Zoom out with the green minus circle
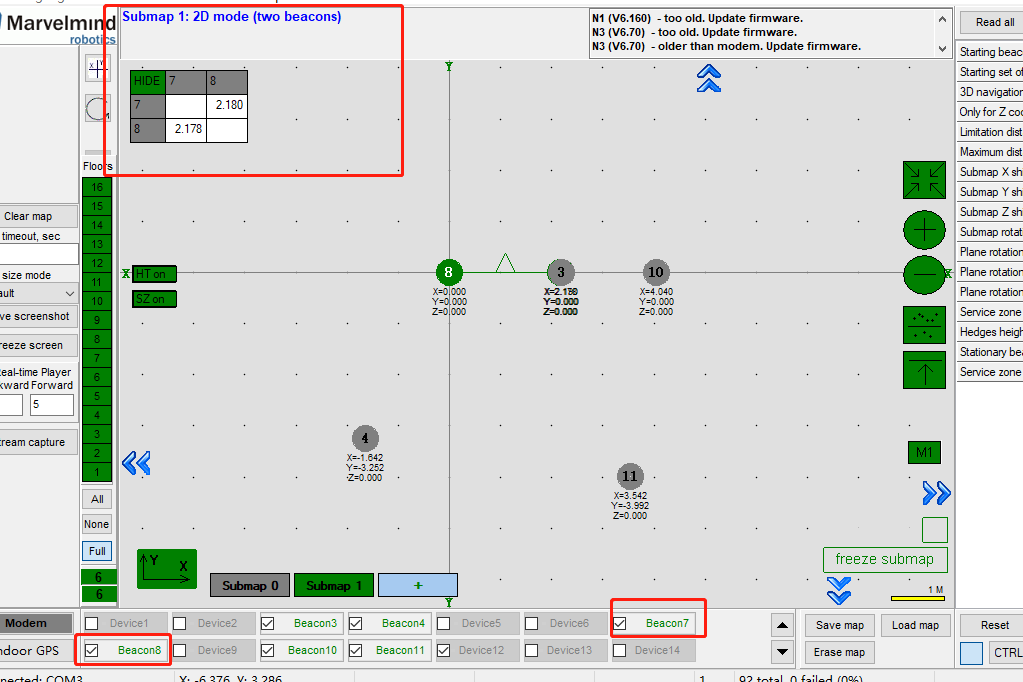The height and width of the screenshot is (682, 1023). 924,273
